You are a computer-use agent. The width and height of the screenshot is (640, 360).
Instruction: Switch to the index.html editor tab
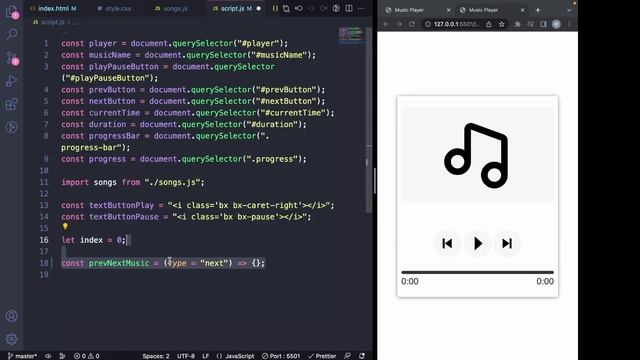(53, 8)
